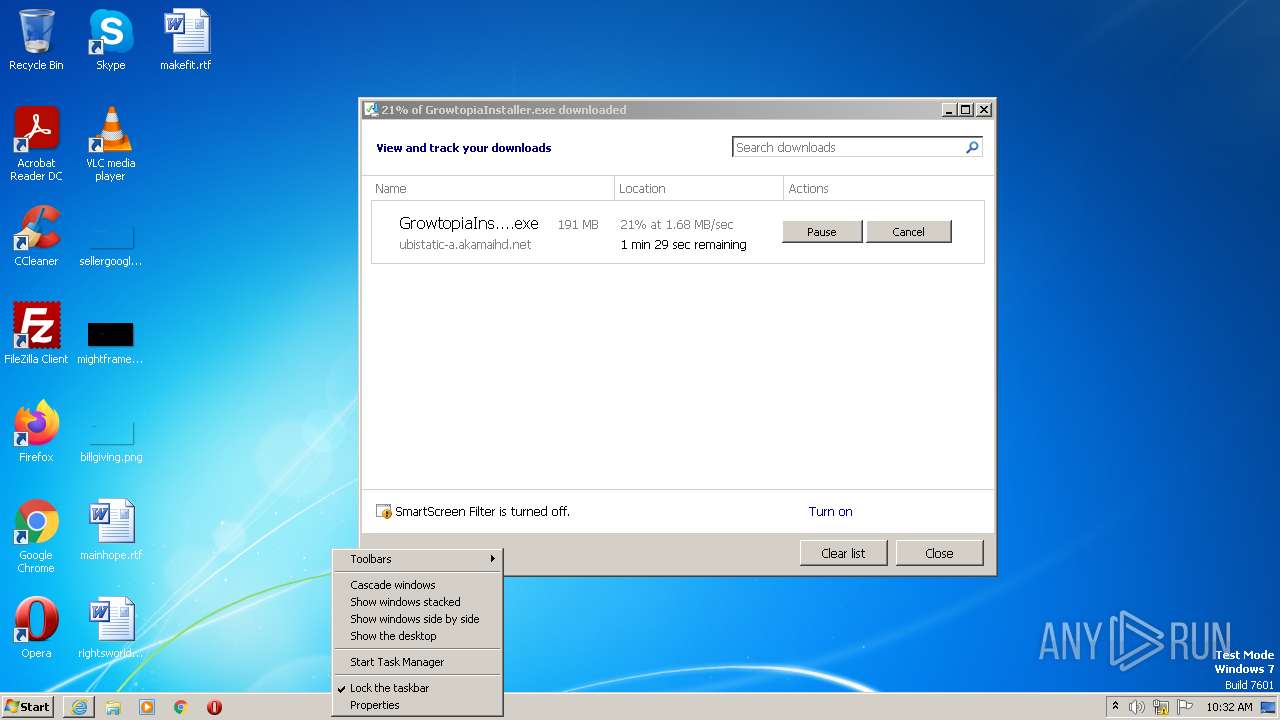This screenshot has width=1280, height=720.
Task: Select the makefit.rtf document icon
Action: pyautogui.click(x=185, y=40)
